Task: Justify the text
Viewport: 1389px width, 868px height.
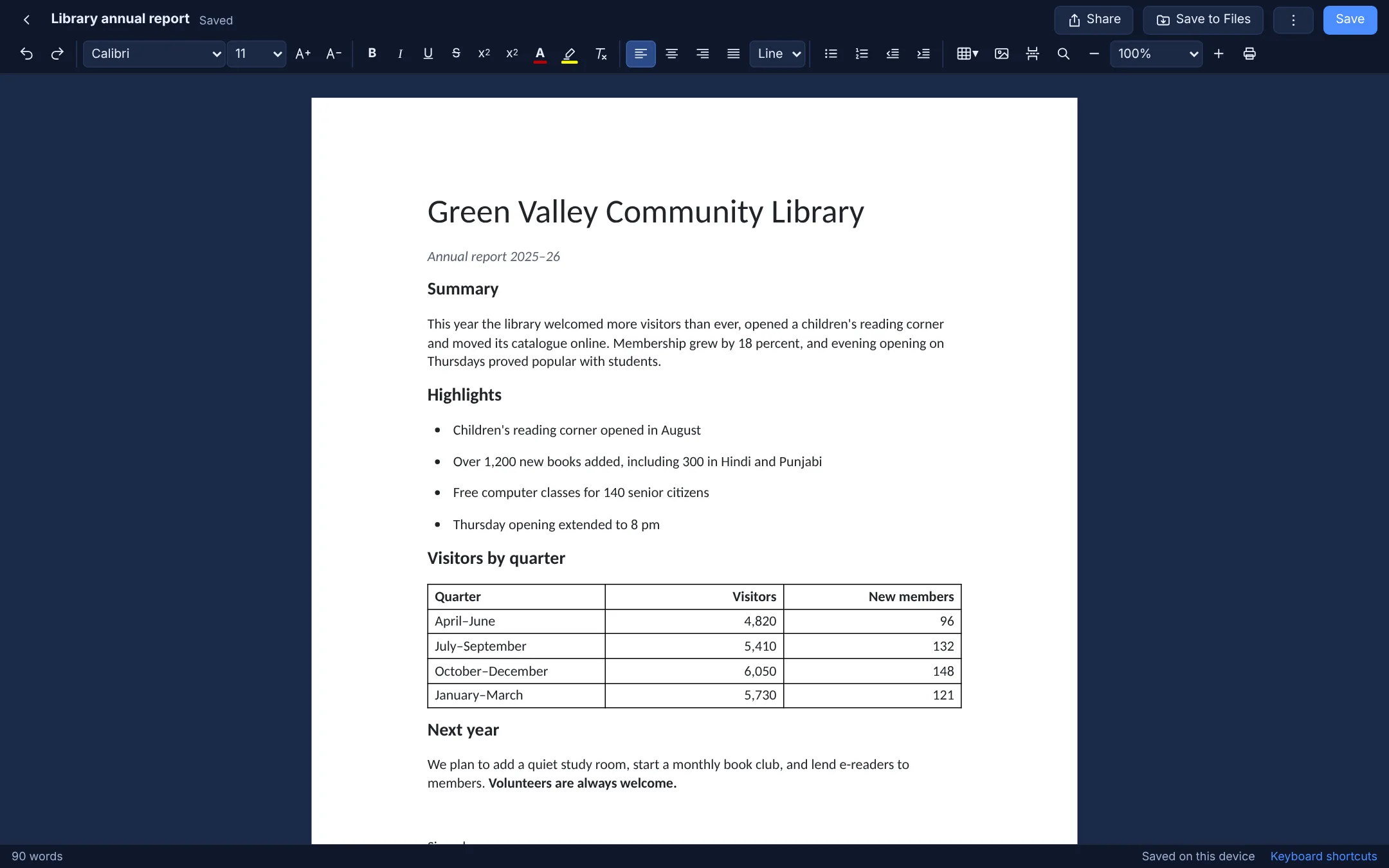Action: (x=733, y=54)
